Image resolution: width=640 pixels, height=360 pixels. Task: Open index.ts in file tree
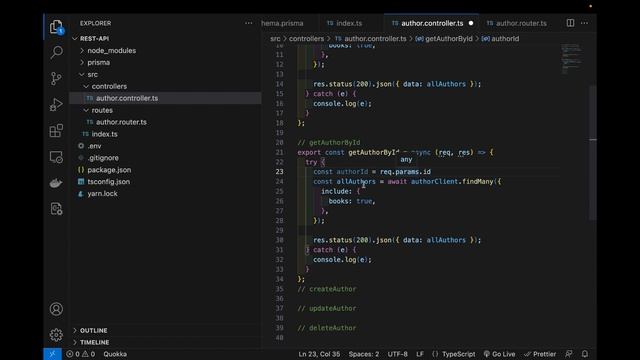(165, 134)
